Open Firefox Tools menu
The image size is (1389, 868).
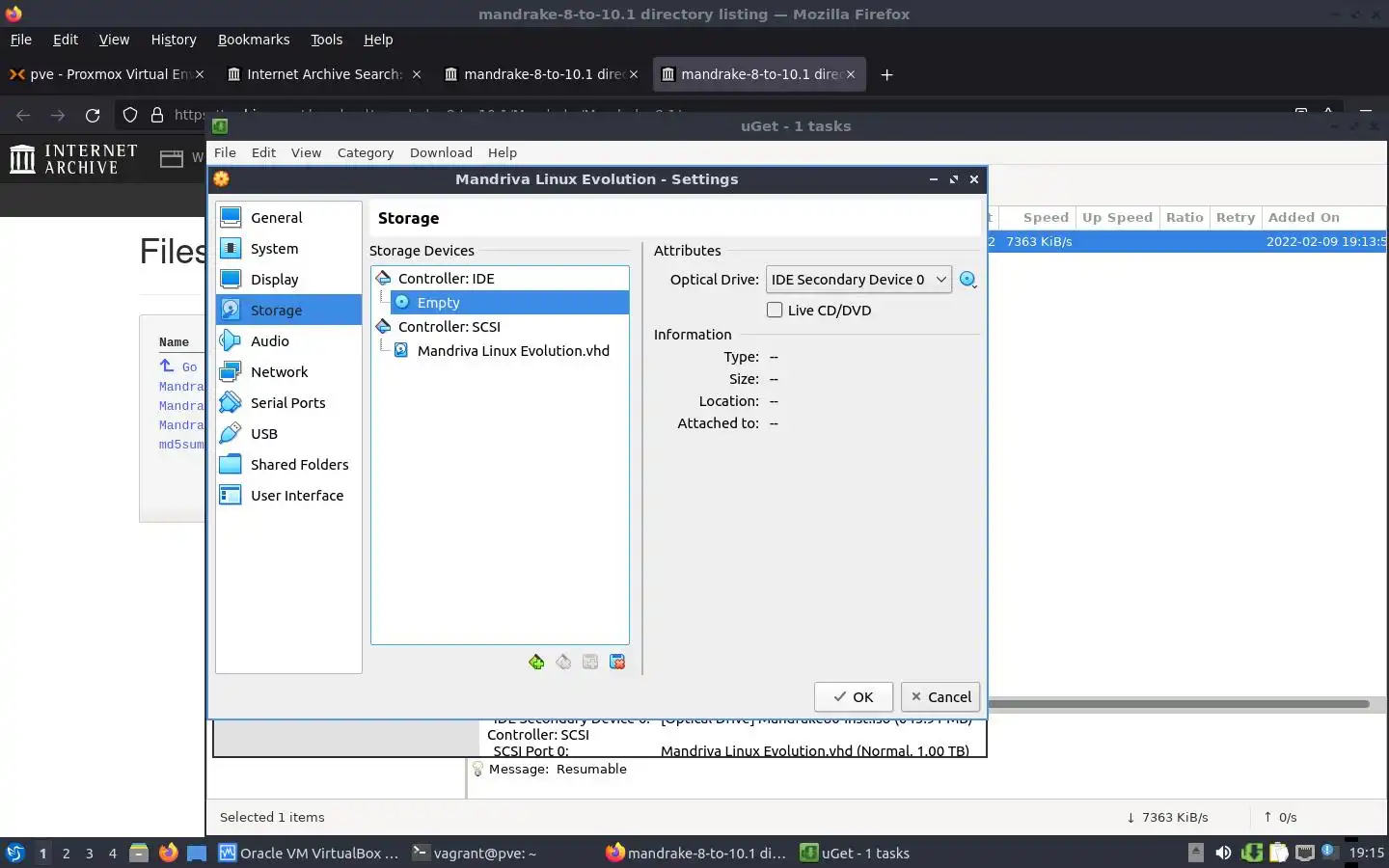point(326,40)
